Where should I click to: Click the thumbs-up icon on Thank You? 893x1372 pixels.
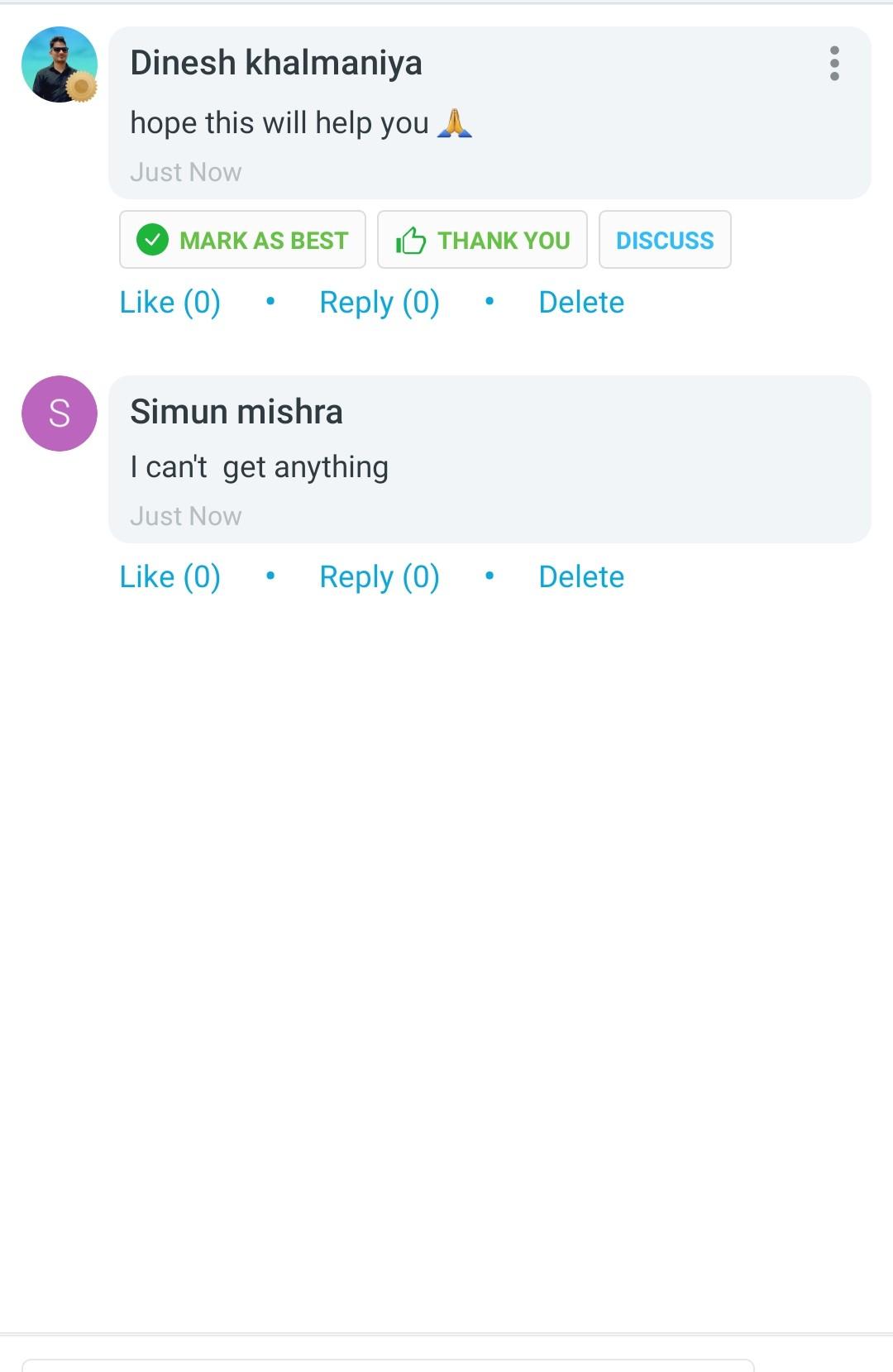point(411,241)
